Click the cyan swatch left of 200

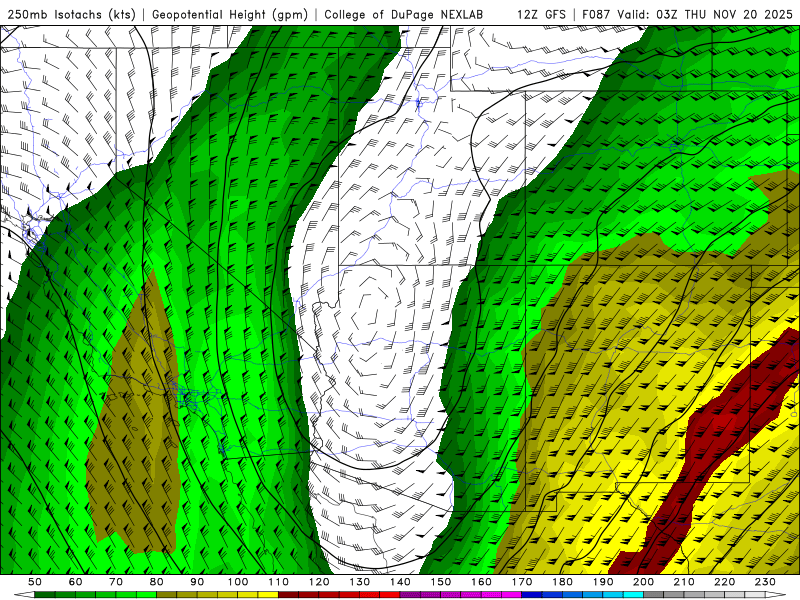coord(634,595)
